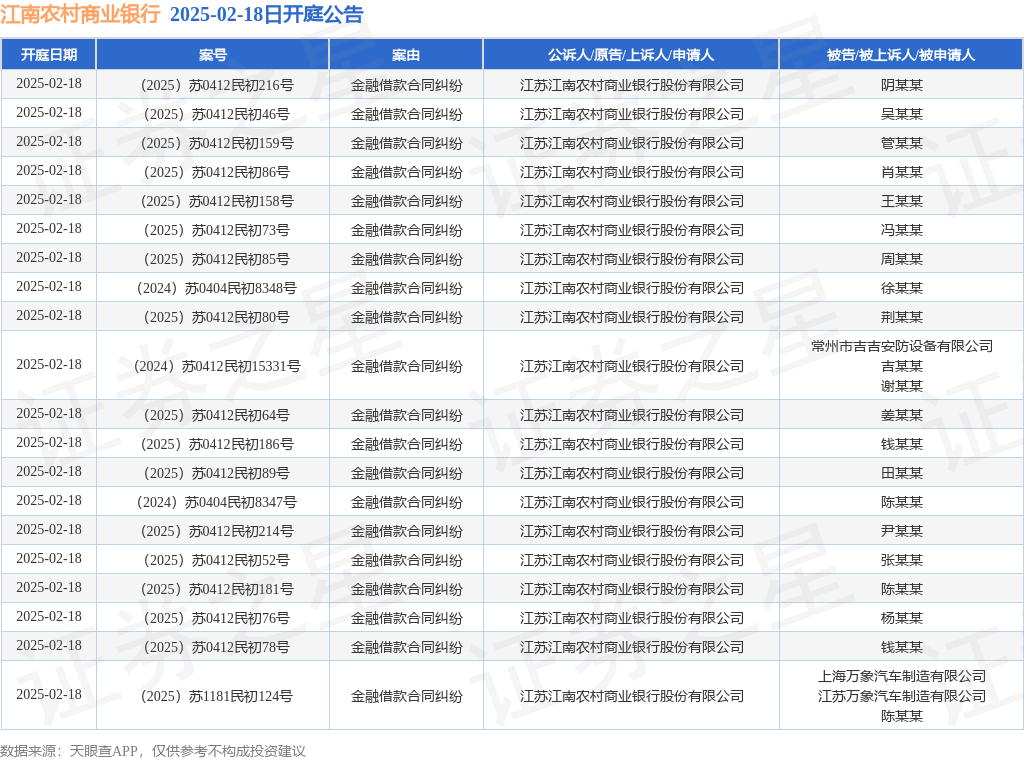Click 金融借款合同纠纷 in the 186号 row

pos(406,444)
